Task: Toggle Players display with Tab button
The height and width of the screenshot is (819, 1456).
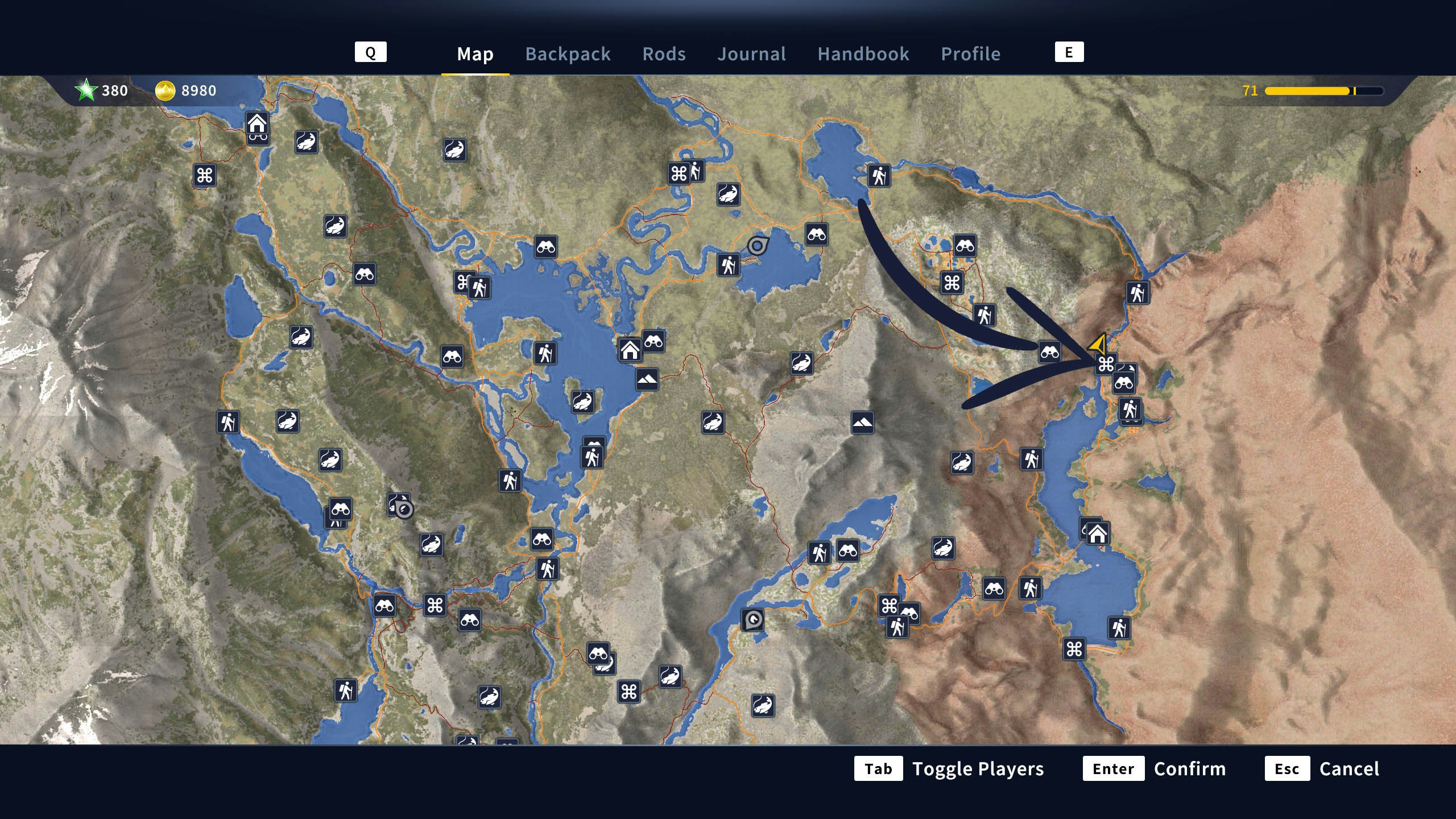Action: (877, 768)
